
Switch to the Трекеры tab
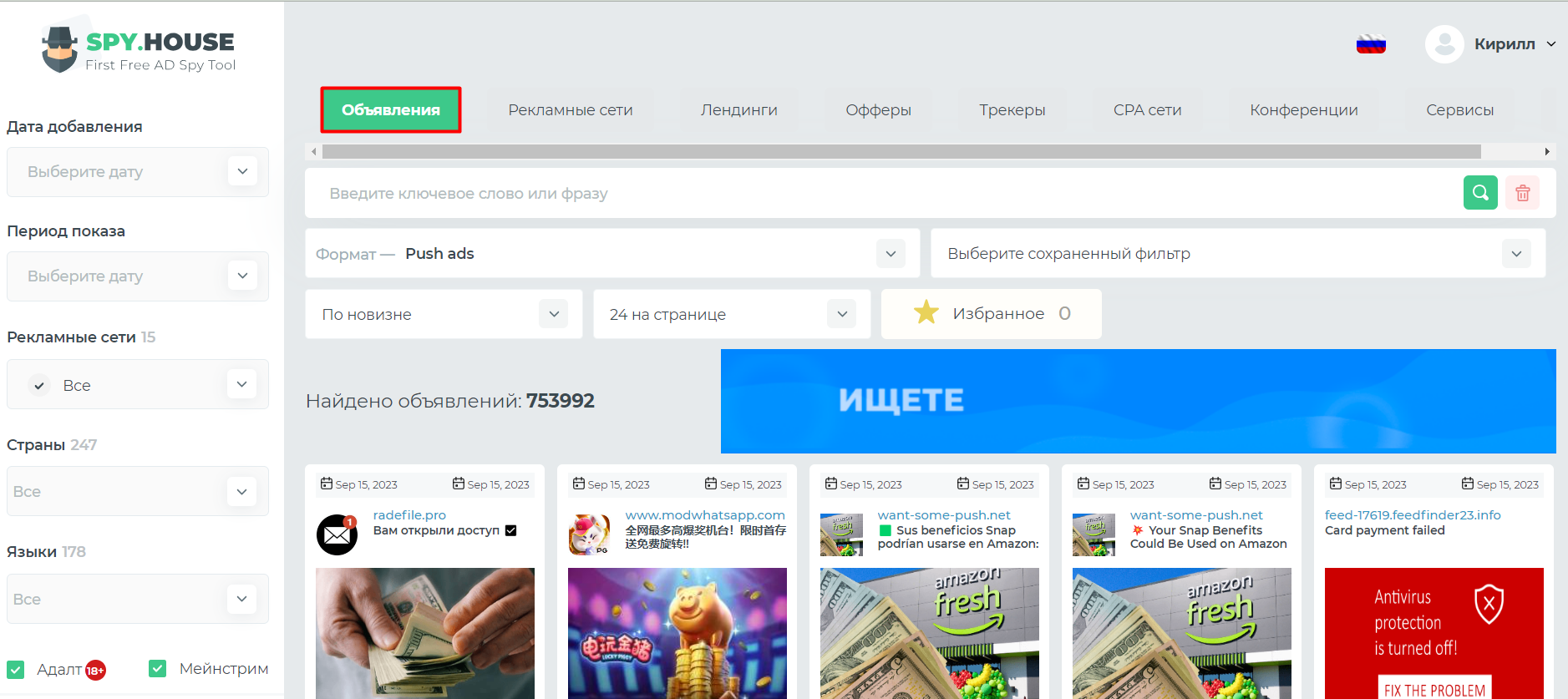click(1012, 109)
